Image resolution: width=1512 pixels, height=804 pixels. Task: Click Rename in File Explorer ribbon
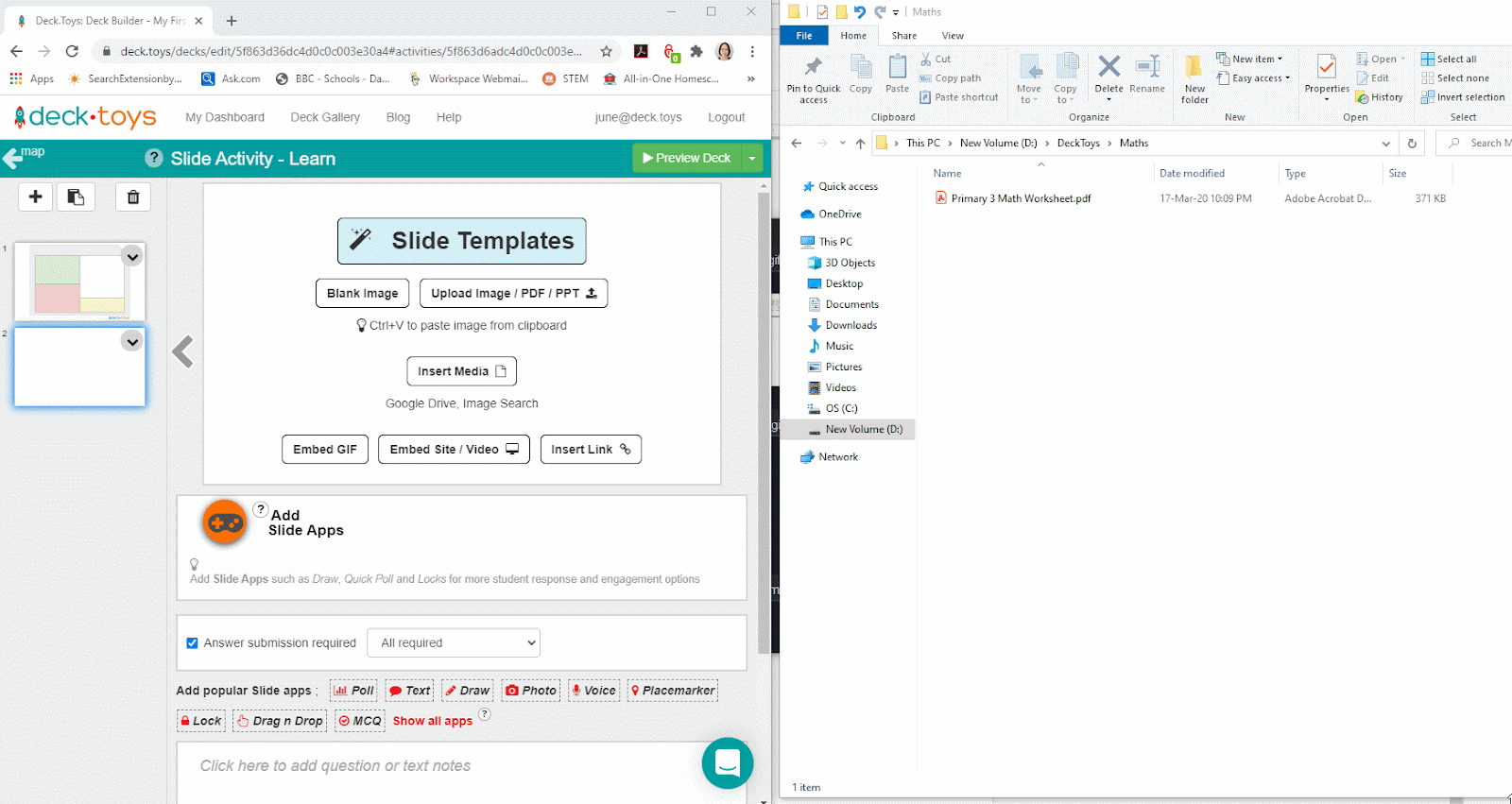[1147, 76]
